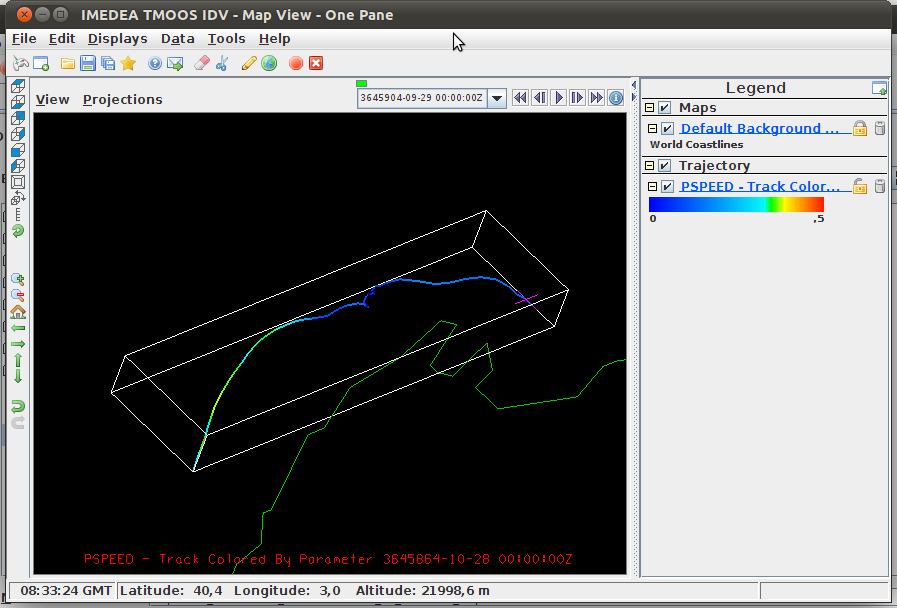Click the scissors icon in the toolbar
Screen dimensions: 897x608
(x=222, y=64)
